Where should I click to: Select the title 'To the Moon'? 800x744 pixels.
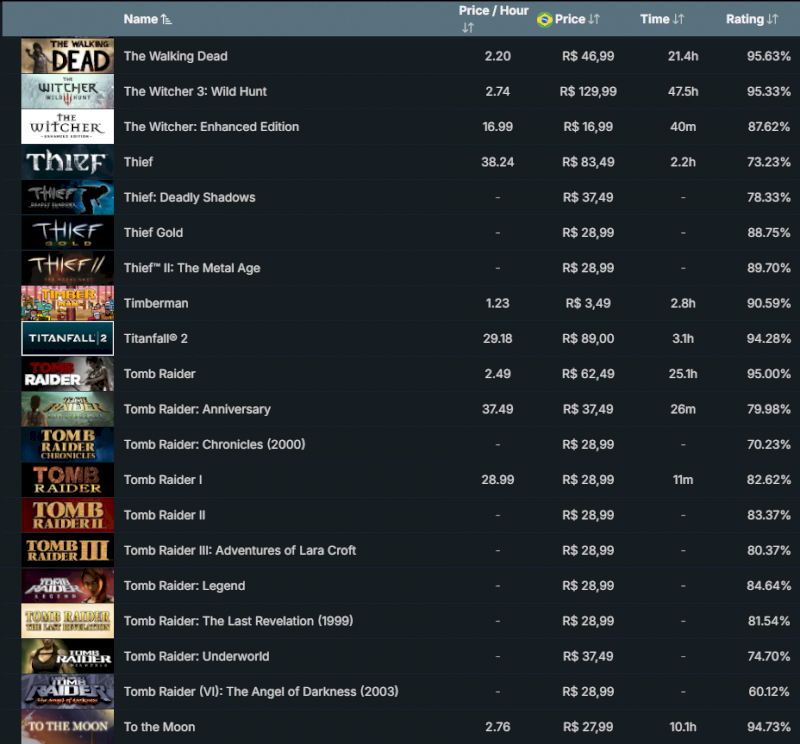pos(159,727)
